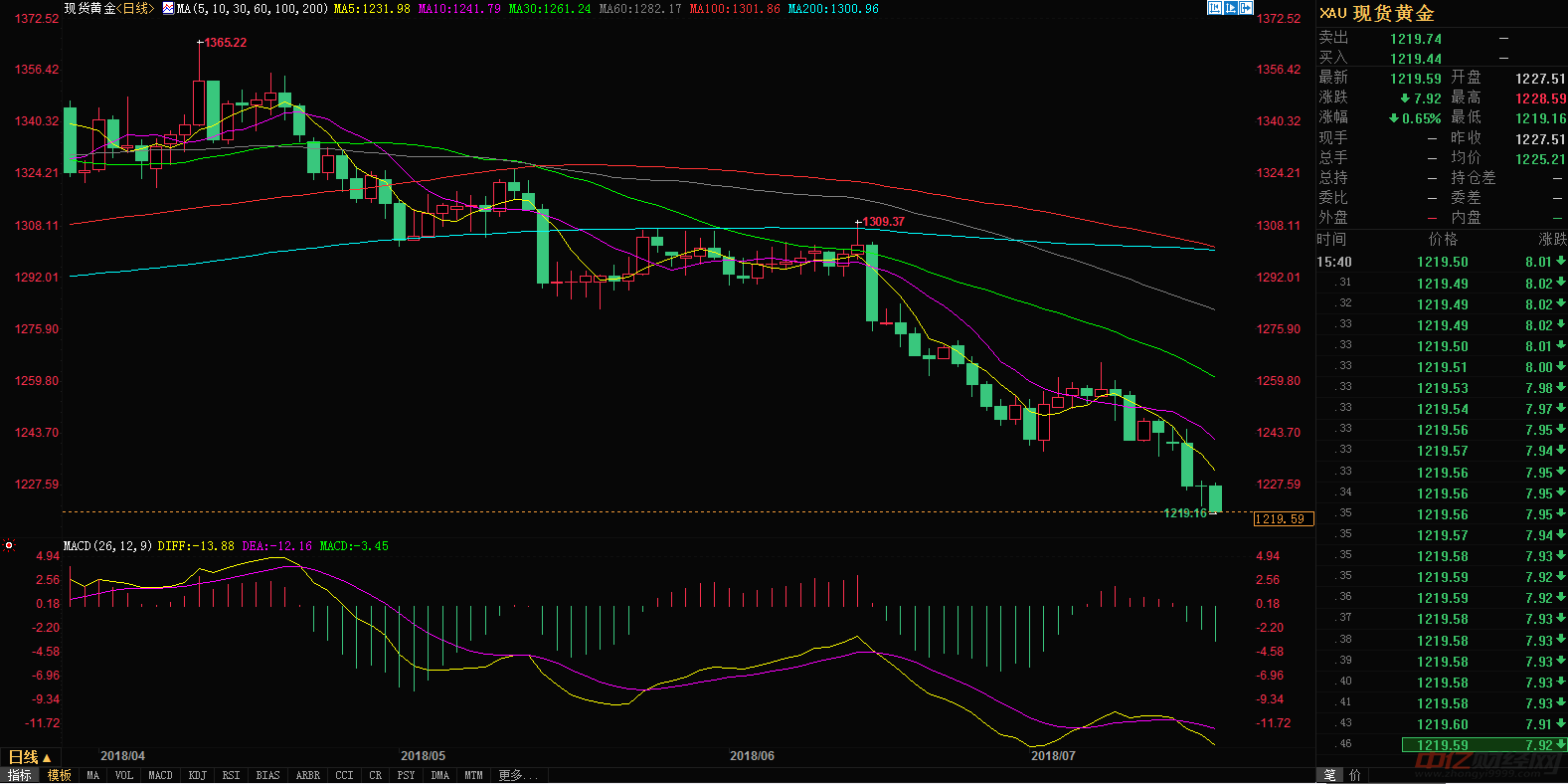Click the 1365.22 high price marker

pyautogui.click(x=225, y=43)
